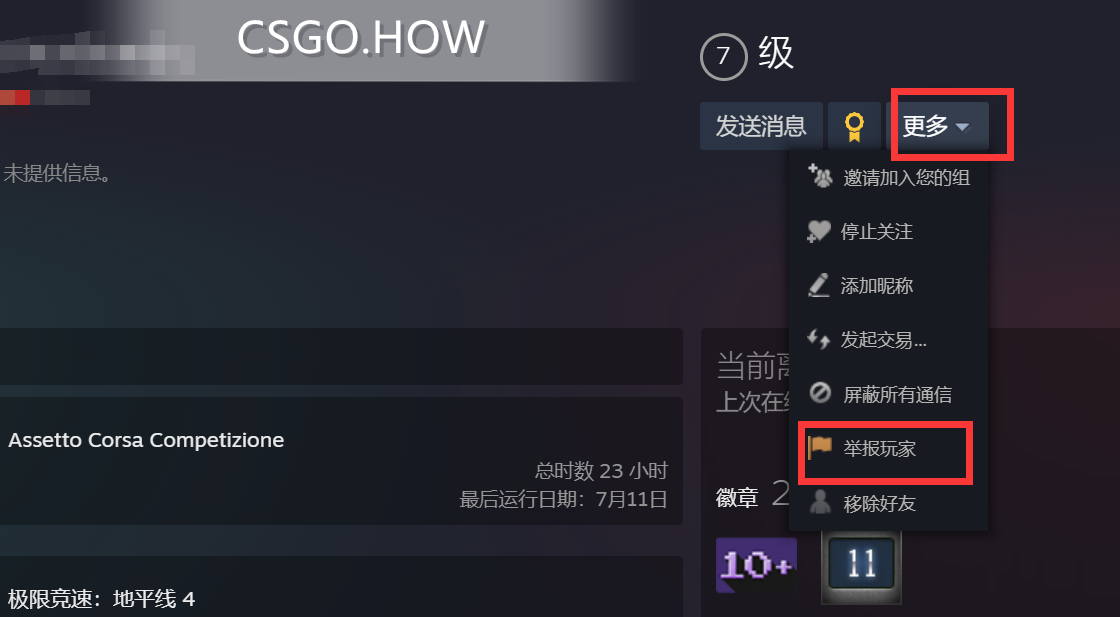This screenshot has height=617, width=1120.
Task: Click the 发送消息 button
Action: pos(761,126)
